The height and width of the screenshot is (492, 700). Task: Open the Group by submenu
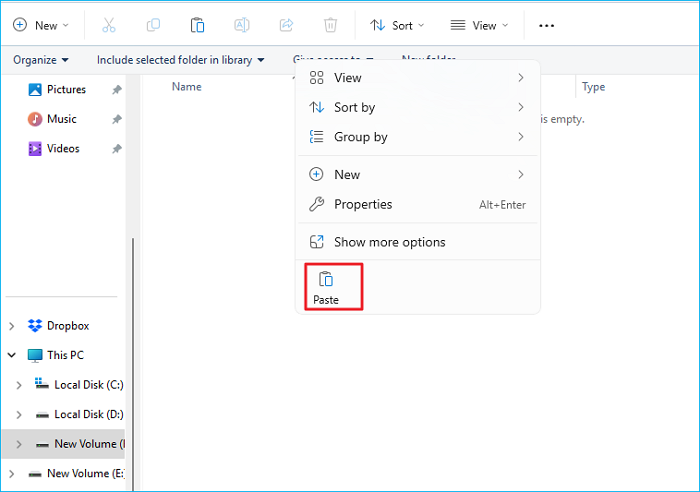(360, 137)
